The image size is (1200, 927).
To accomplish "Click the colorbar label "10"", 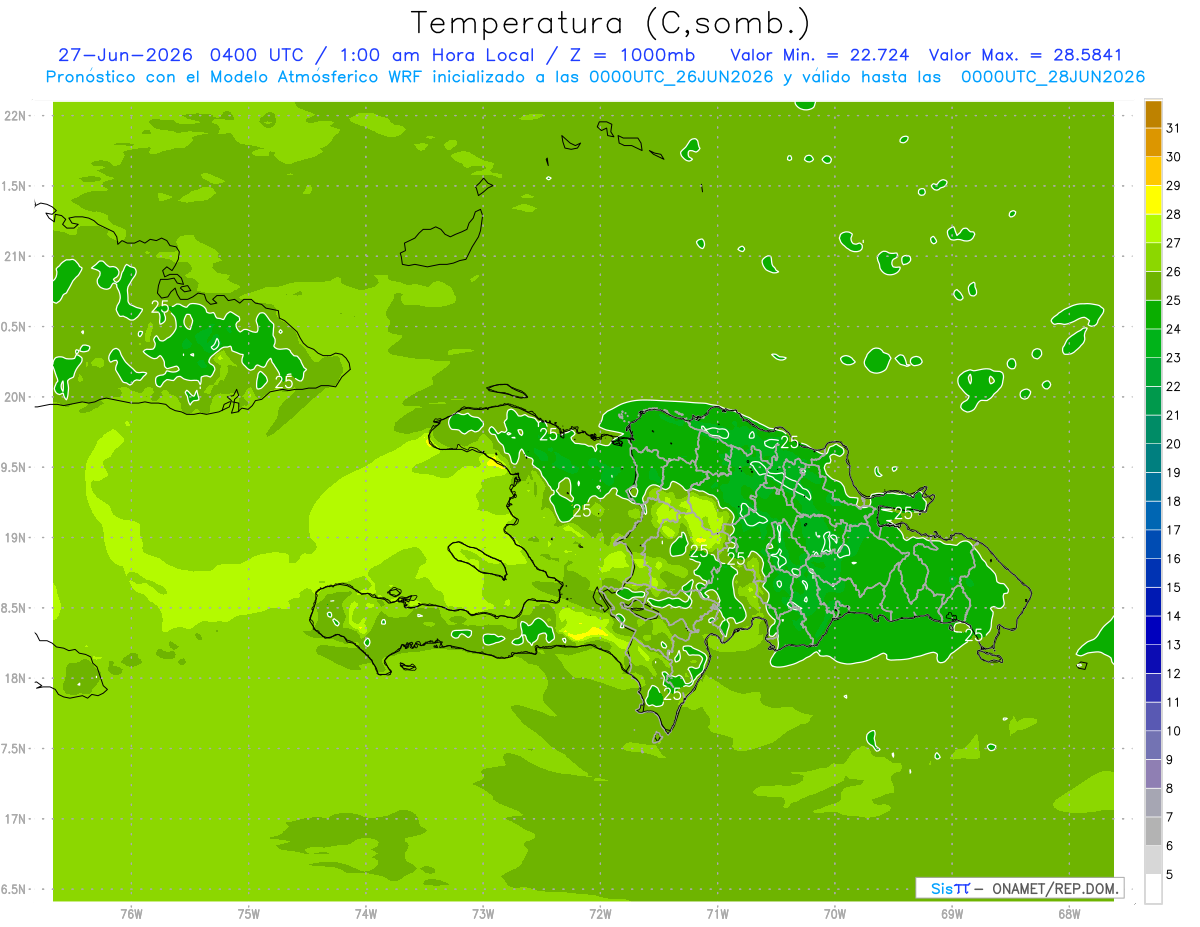I will click(x=1173, y=731).
